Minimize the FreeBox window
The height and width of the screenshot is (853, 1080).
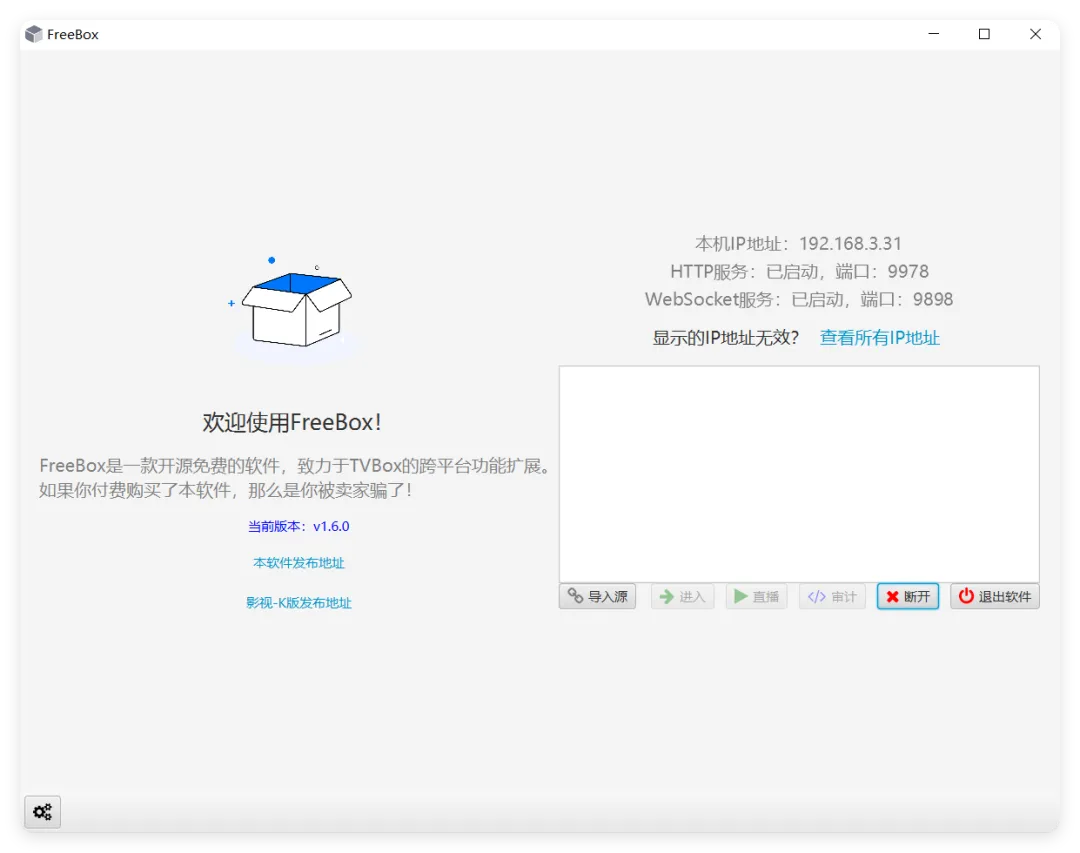click(934, 34)
